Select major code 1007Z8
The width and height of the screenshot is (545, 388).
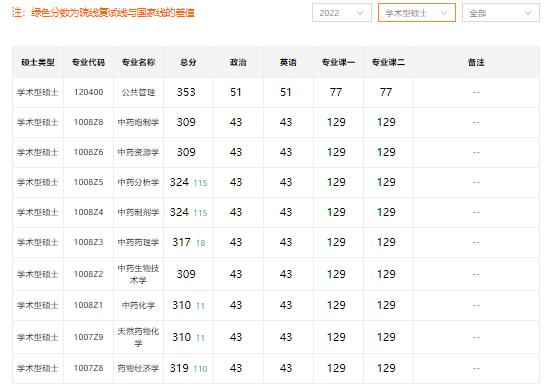click(88, 368)
